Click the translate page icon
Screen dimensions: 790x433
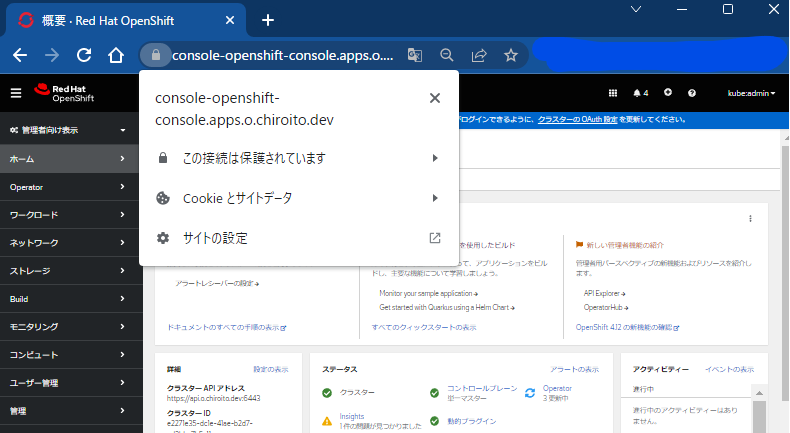(x=415, y=55)
